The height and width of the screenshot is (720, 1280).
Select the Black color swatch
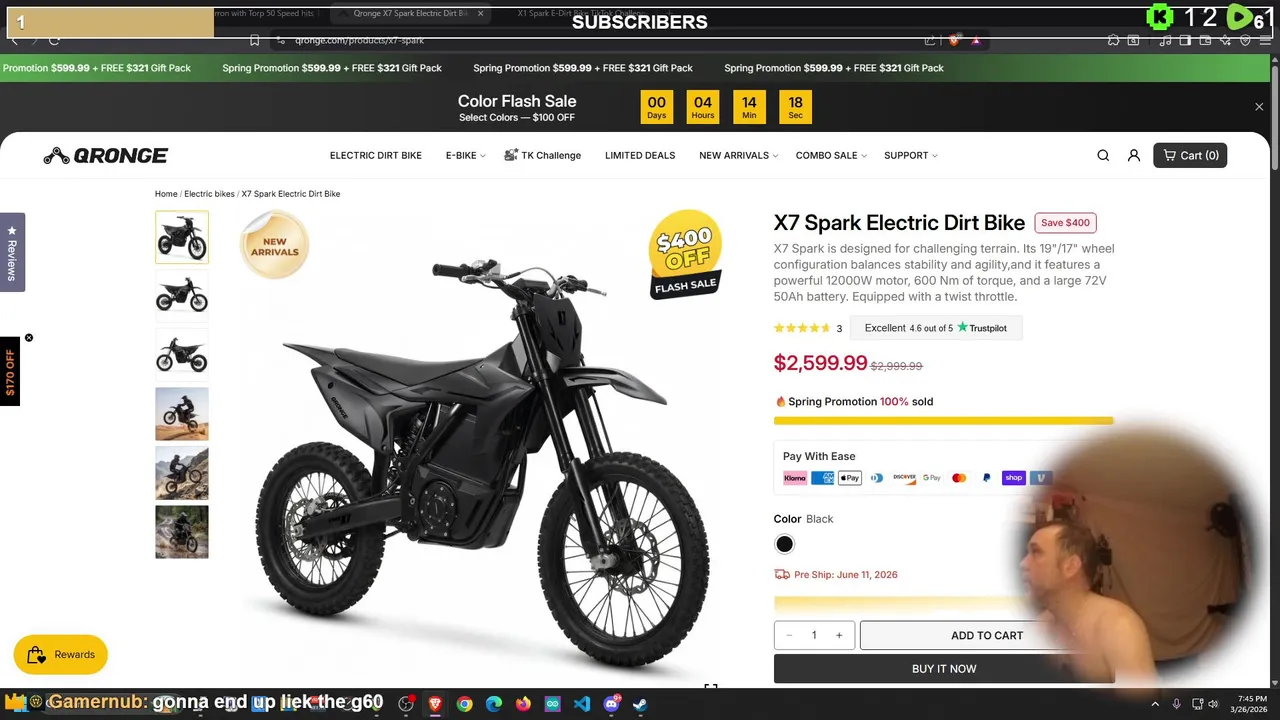pos(784,544)
